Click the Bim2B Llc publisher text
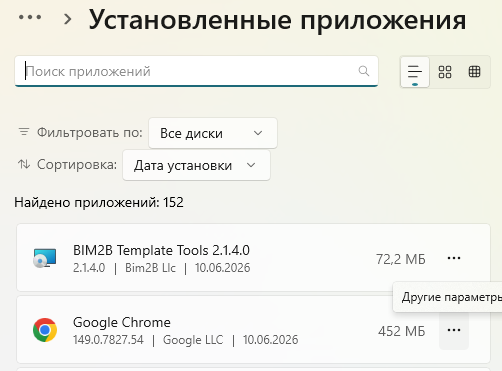 click(150, 268)
